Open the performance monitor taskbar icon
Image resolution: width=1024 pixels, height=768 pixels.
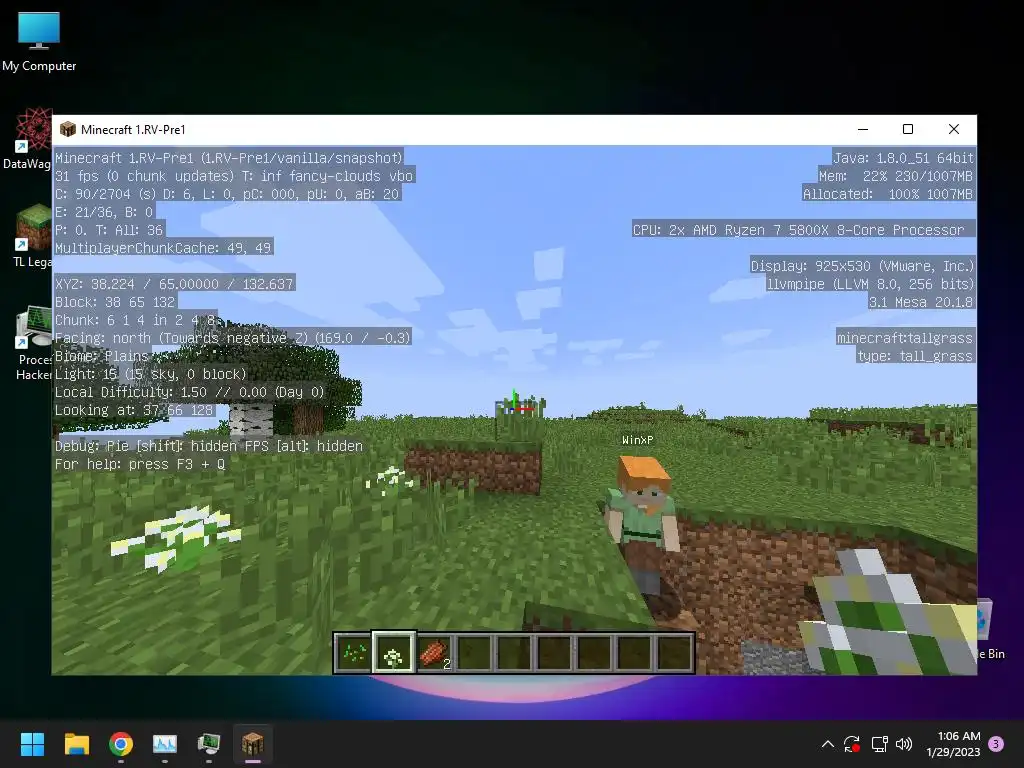click(x=165, y=744)
